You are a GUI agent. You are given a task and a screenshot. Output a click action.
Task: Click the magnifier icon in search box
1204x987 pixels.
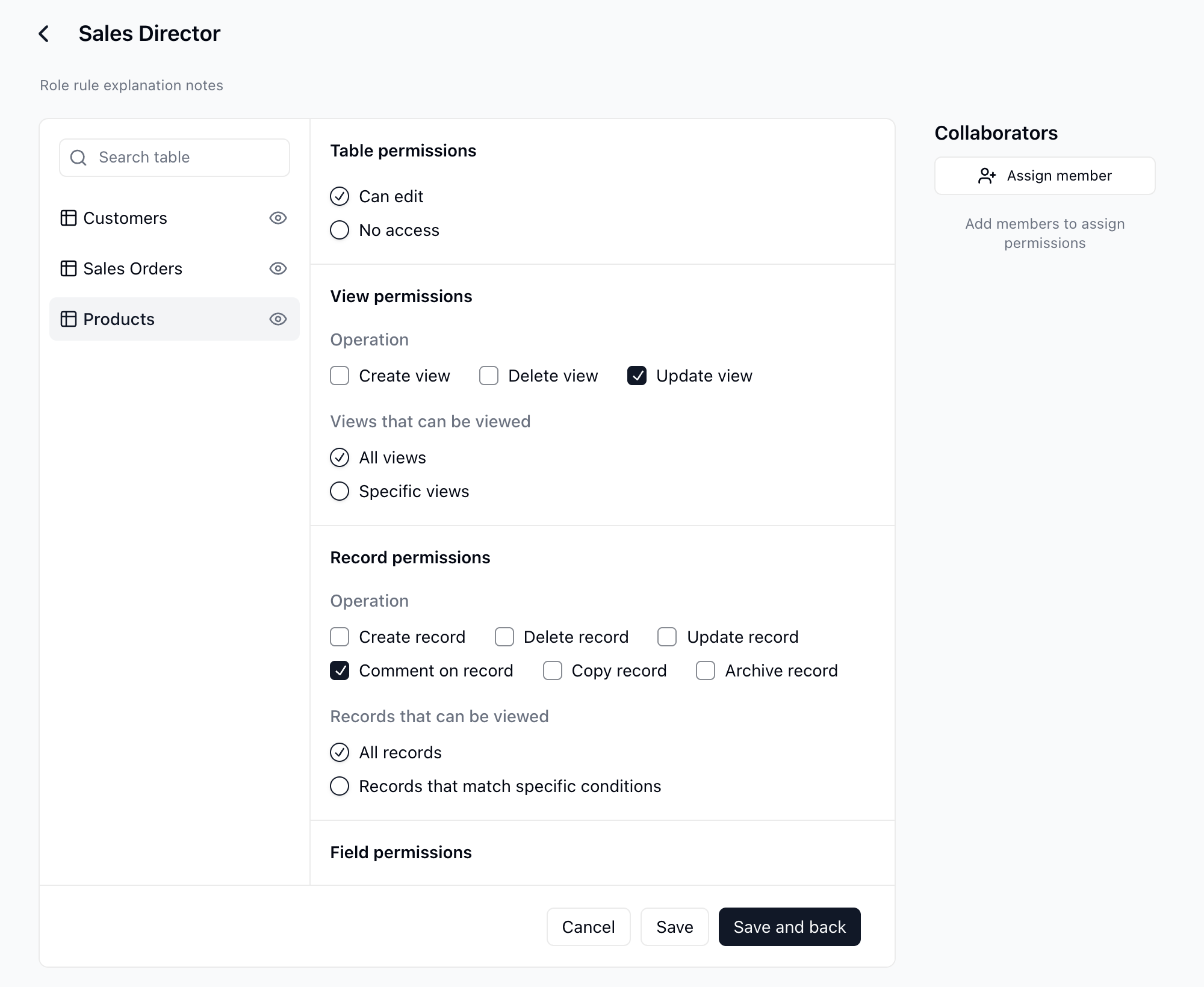point(78,158)
